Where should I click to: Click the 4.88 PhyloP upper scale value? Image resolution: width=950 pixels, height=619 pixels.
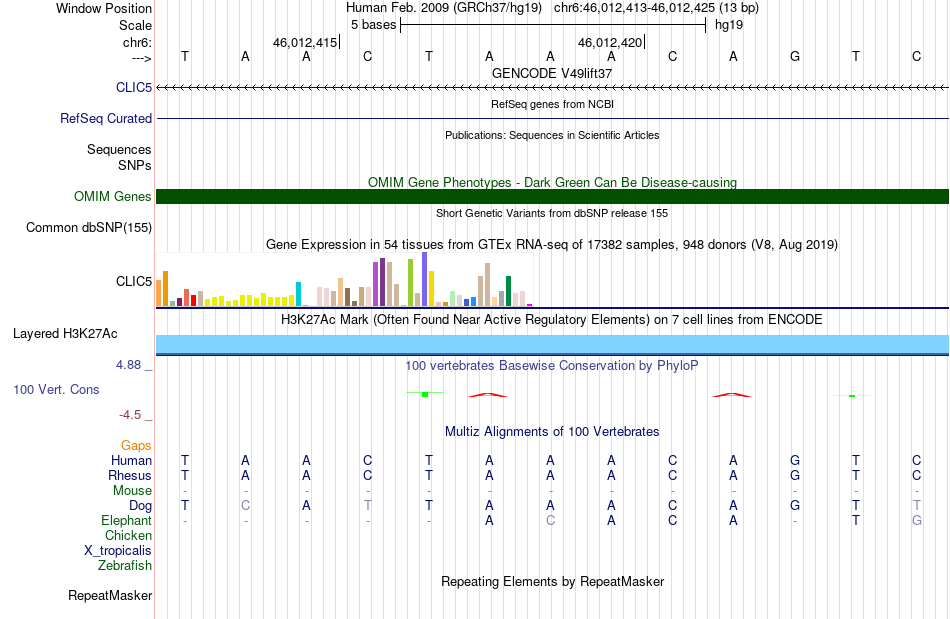(x=128, y=365)
